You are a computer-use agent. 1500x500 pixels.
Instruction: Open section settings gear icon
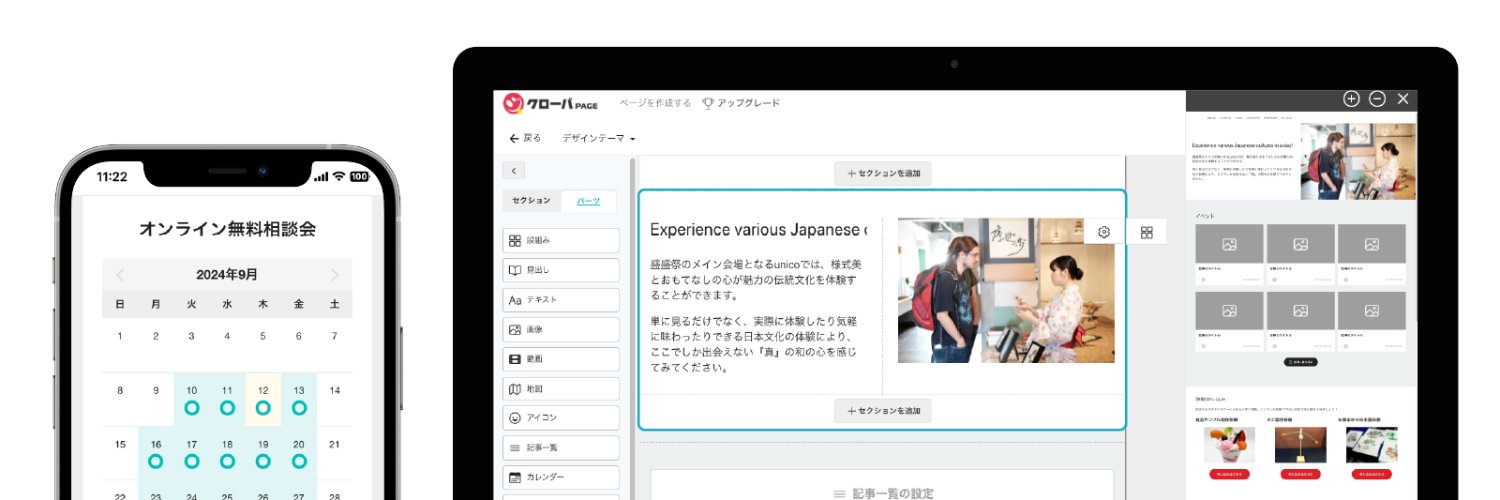(x=1104, y=232)
